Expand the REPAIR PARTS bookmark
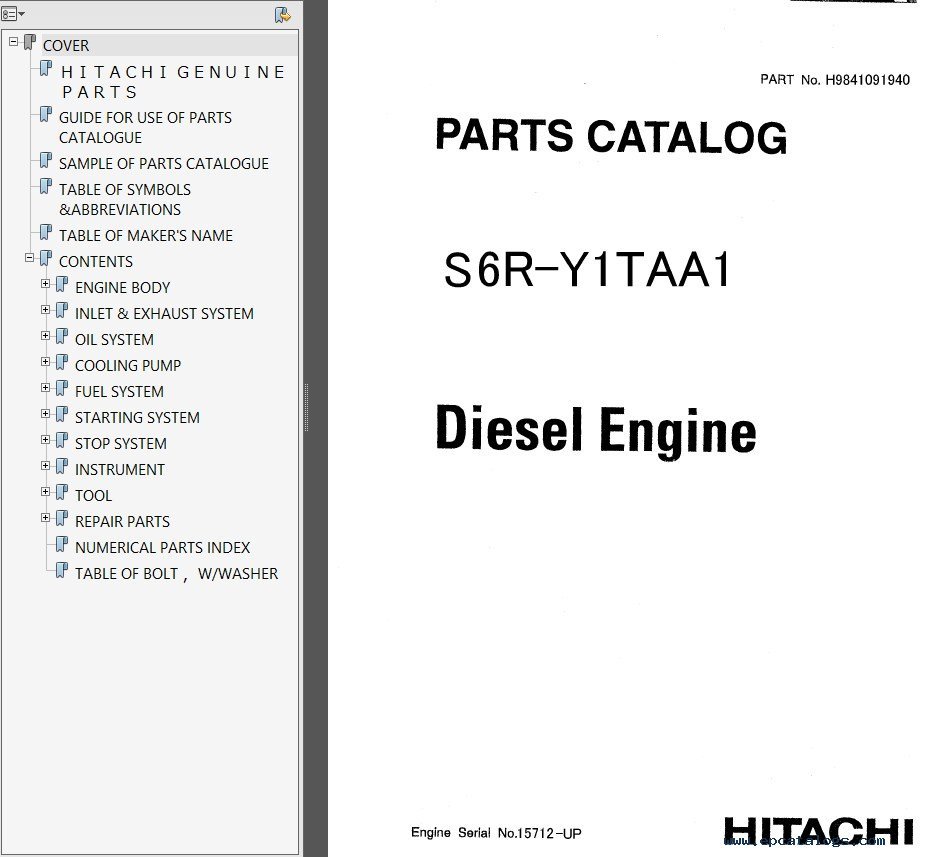 click(x=45, y=517)
